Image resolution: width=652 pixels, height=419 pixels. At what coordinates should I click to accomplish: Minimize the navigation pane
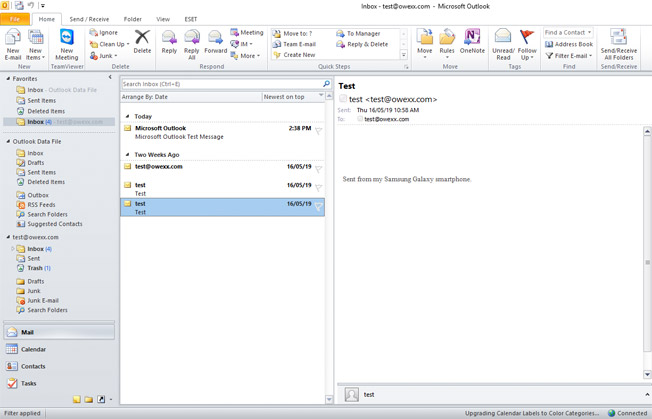coord(110,77)
